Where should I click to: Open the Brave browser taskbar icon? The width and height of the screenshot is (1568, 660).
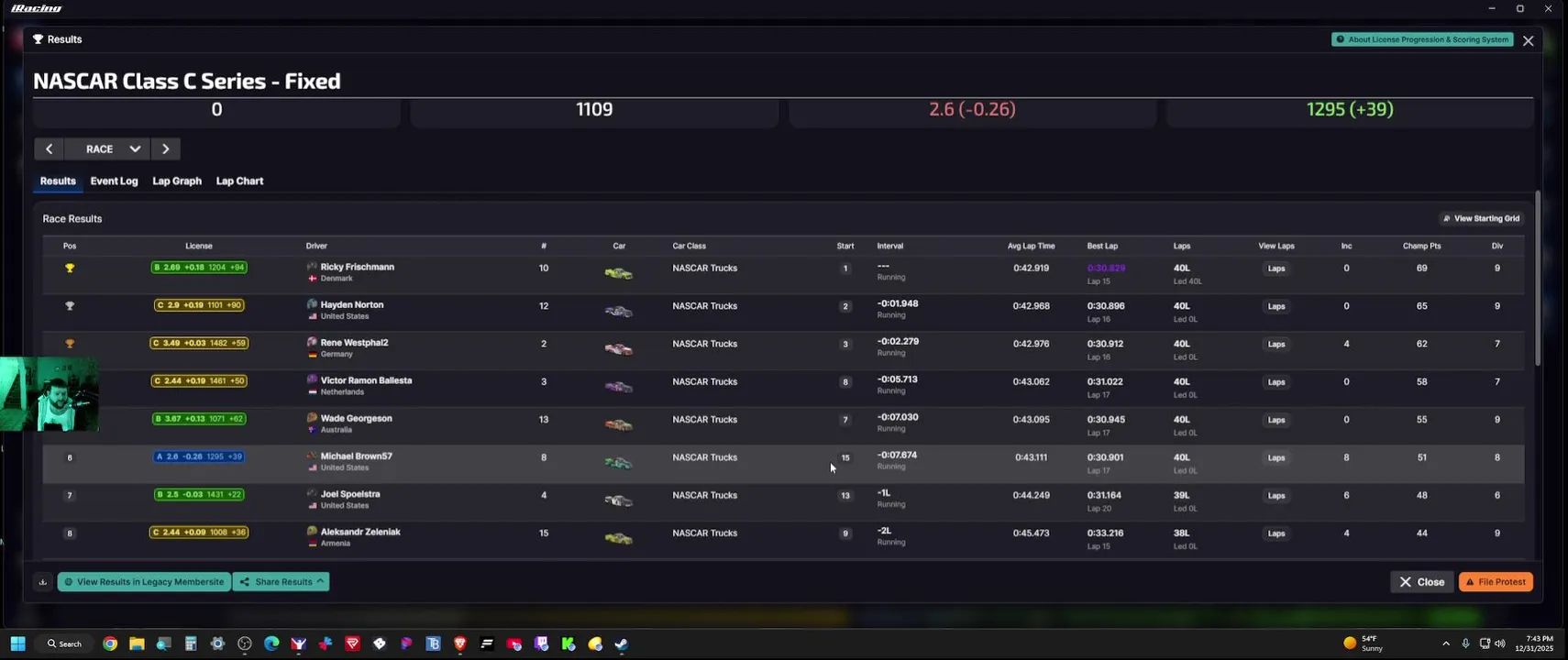point(460,643)
